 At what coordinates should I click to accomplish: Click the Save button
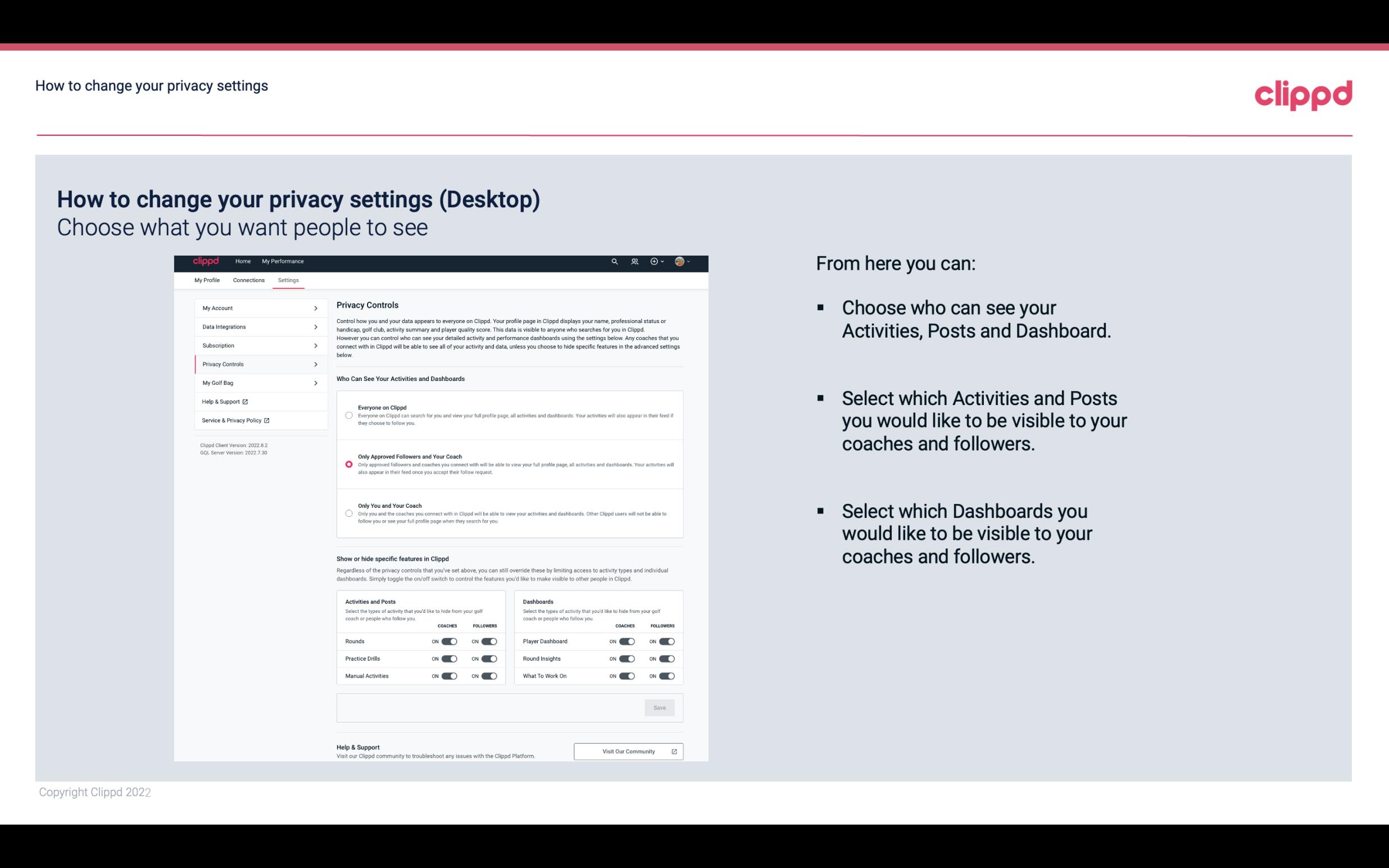(x=660, y=707)
